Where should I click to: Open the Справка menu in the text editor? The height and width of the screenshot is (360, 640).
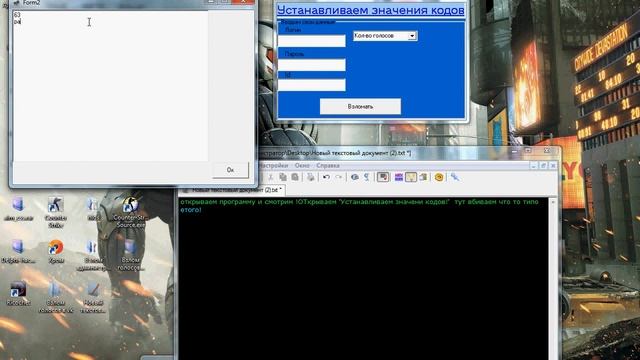[328, 166]
